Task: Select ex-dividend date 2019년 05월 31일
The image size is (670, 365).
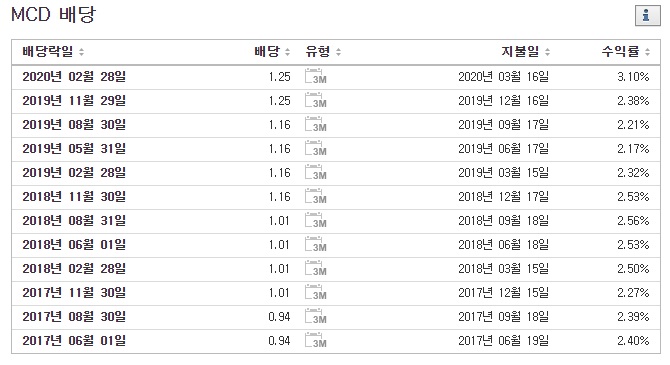Action: (x=74, y=148)
